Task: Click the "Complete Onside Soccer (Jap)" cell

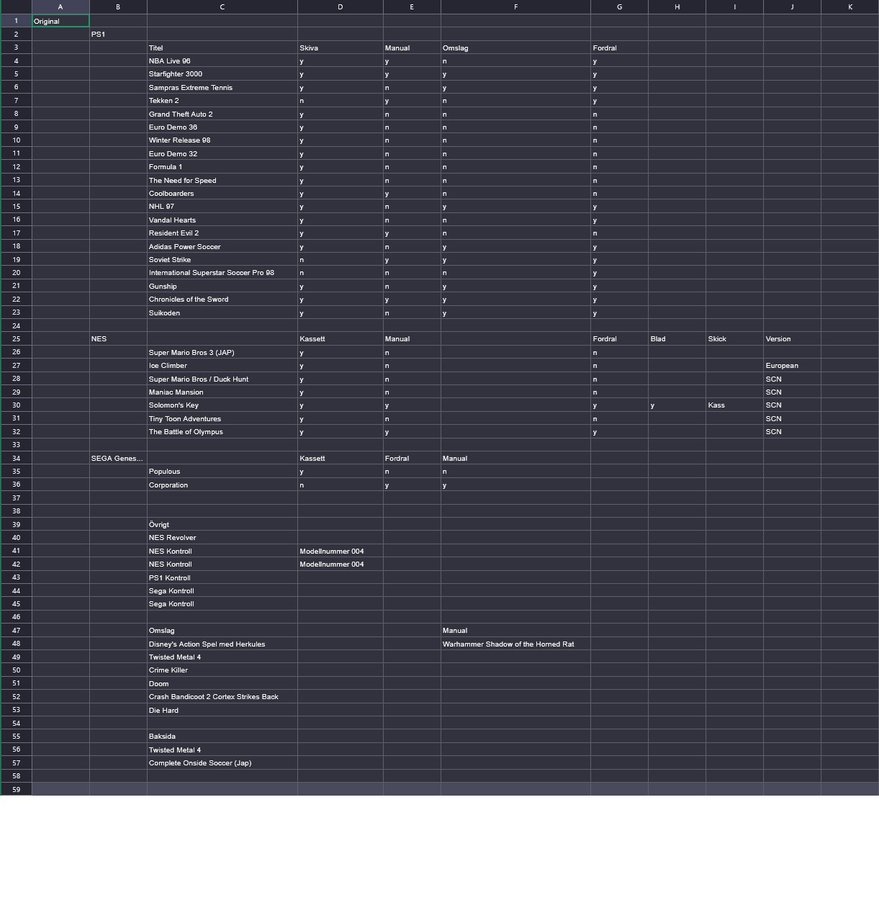Action: [x=222, y=763]
